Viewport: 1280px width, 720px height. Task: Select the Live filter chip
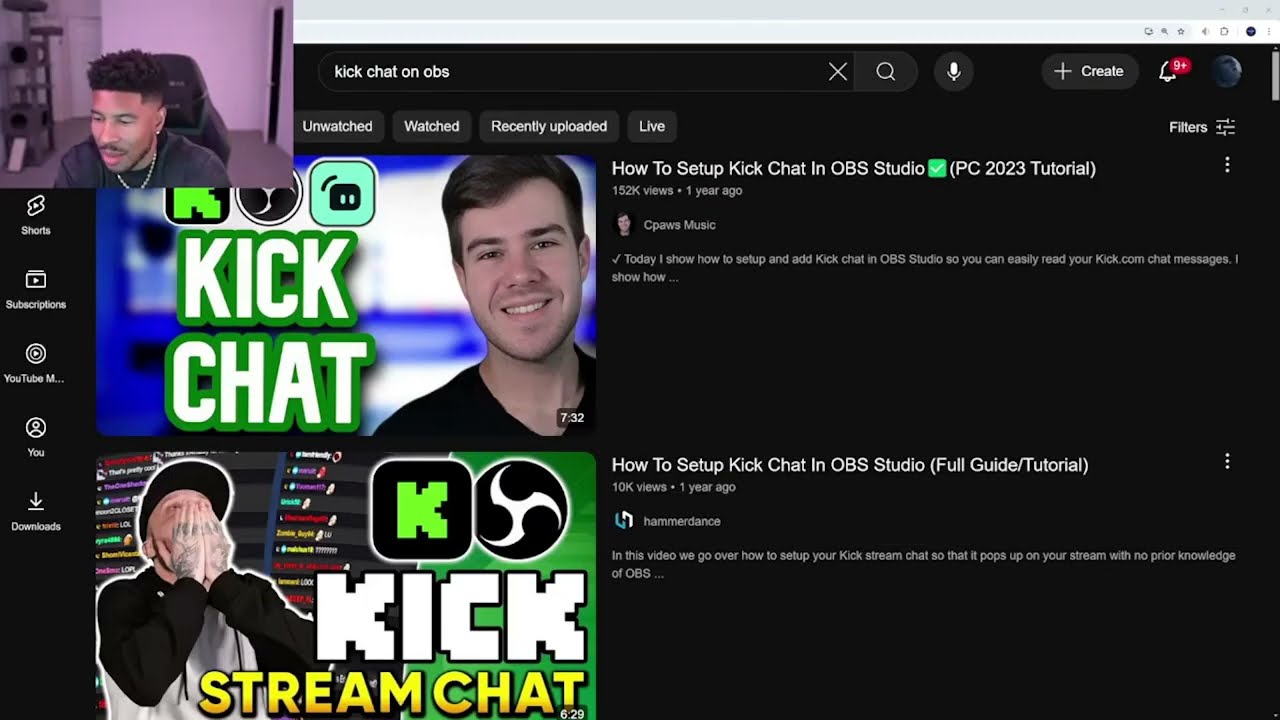(x=652, y=126)
